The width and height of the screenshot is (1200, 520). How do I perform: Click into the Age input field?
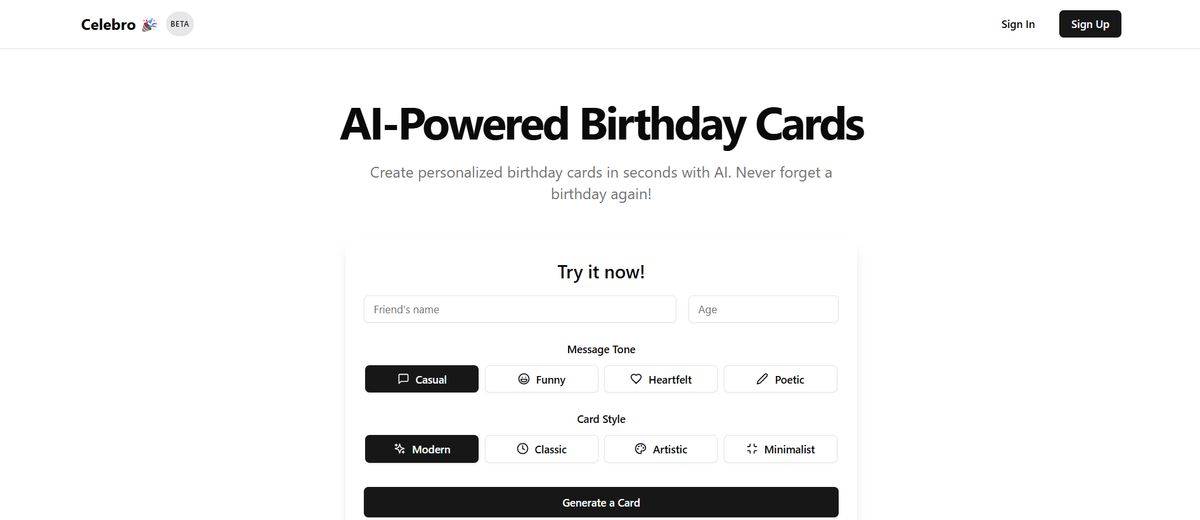click(x=763, y=309)
